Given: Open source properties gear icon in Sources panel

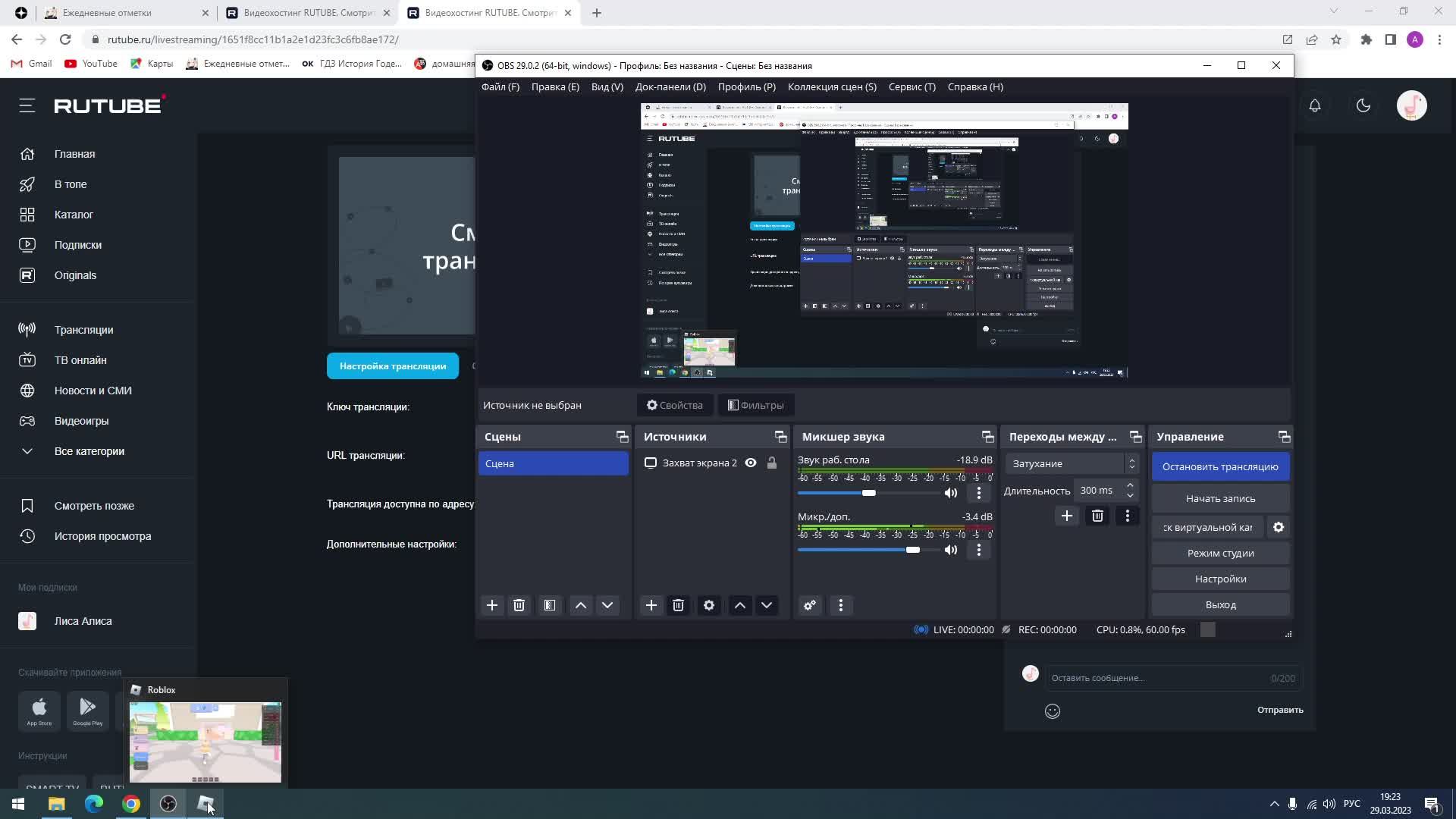Looking at the screenshot, I should (708, 605).
